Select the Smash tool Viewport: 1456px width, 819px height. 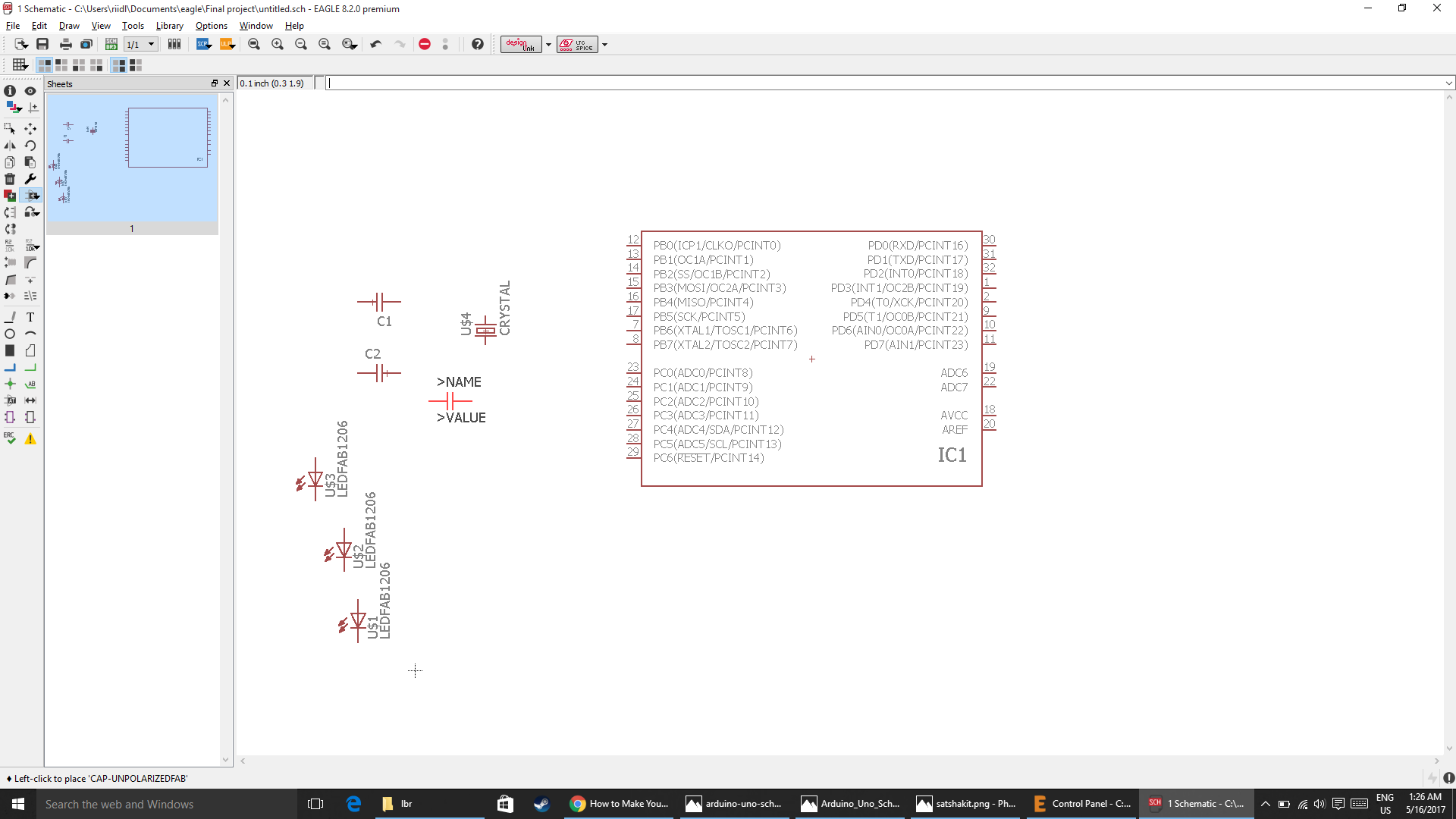tap(10, 262)
